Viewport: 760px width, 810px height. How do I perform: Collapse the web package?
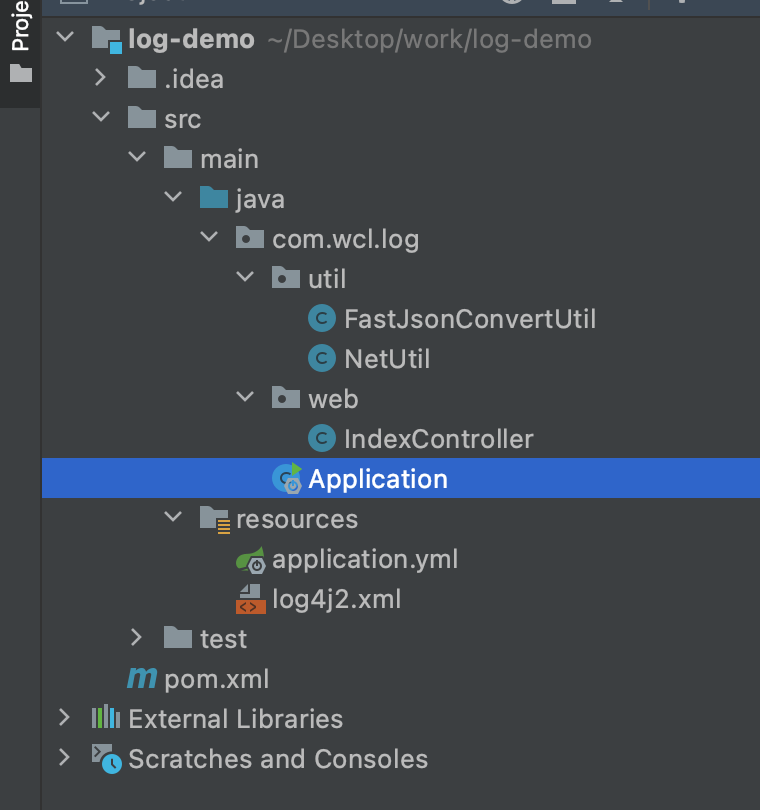245,398
